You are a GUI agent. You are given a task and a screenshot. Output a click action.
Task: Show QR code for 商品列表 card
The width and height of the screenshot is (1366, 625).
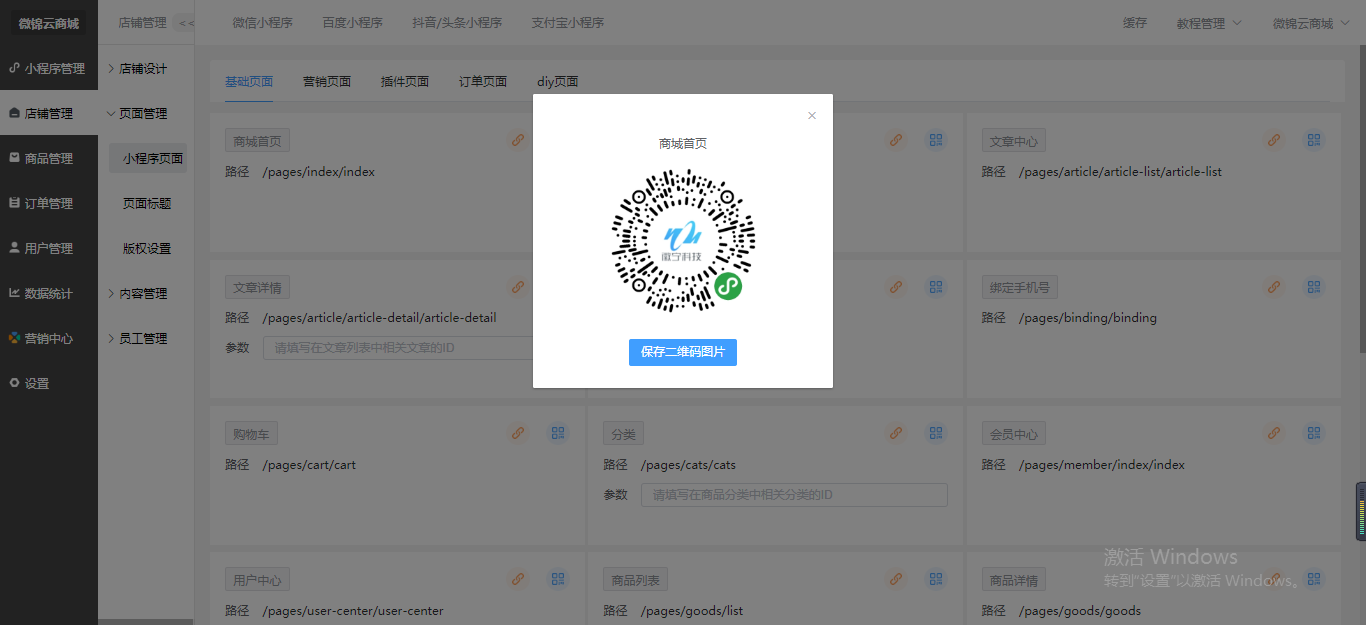click(x=936, y=579)
